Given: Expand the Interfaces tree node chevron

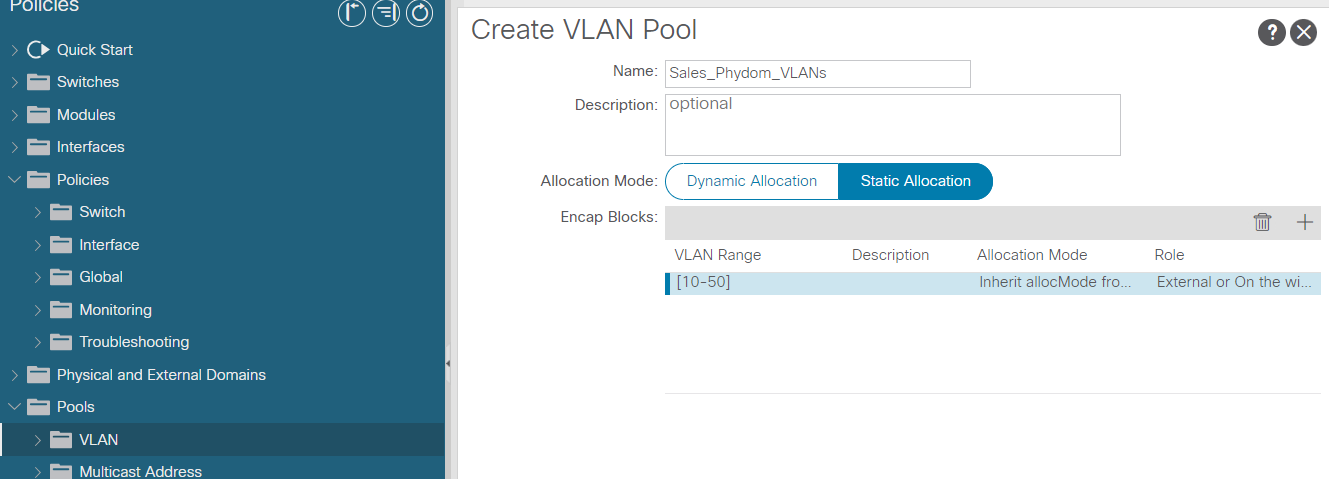Looking at the screenshot, I should pos(14,147).
